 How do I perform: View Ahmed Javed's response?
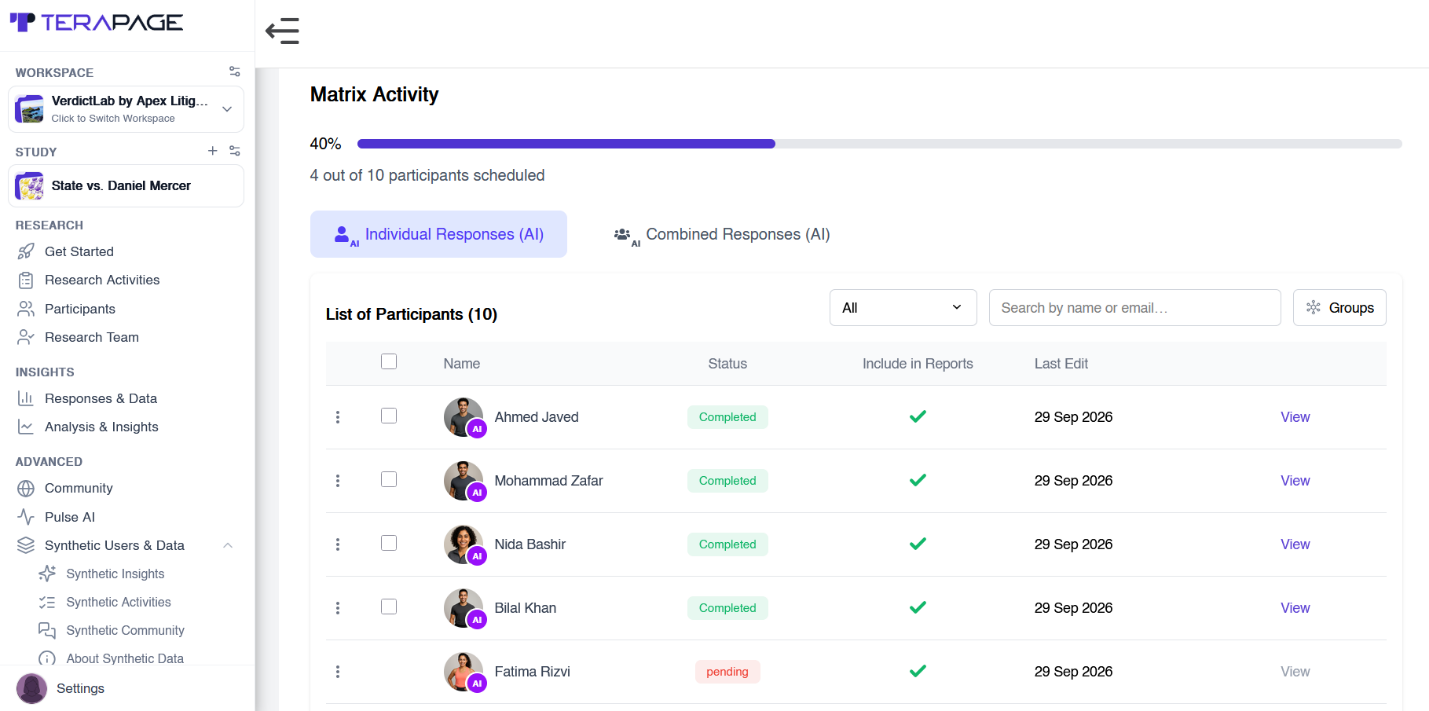1295,417
